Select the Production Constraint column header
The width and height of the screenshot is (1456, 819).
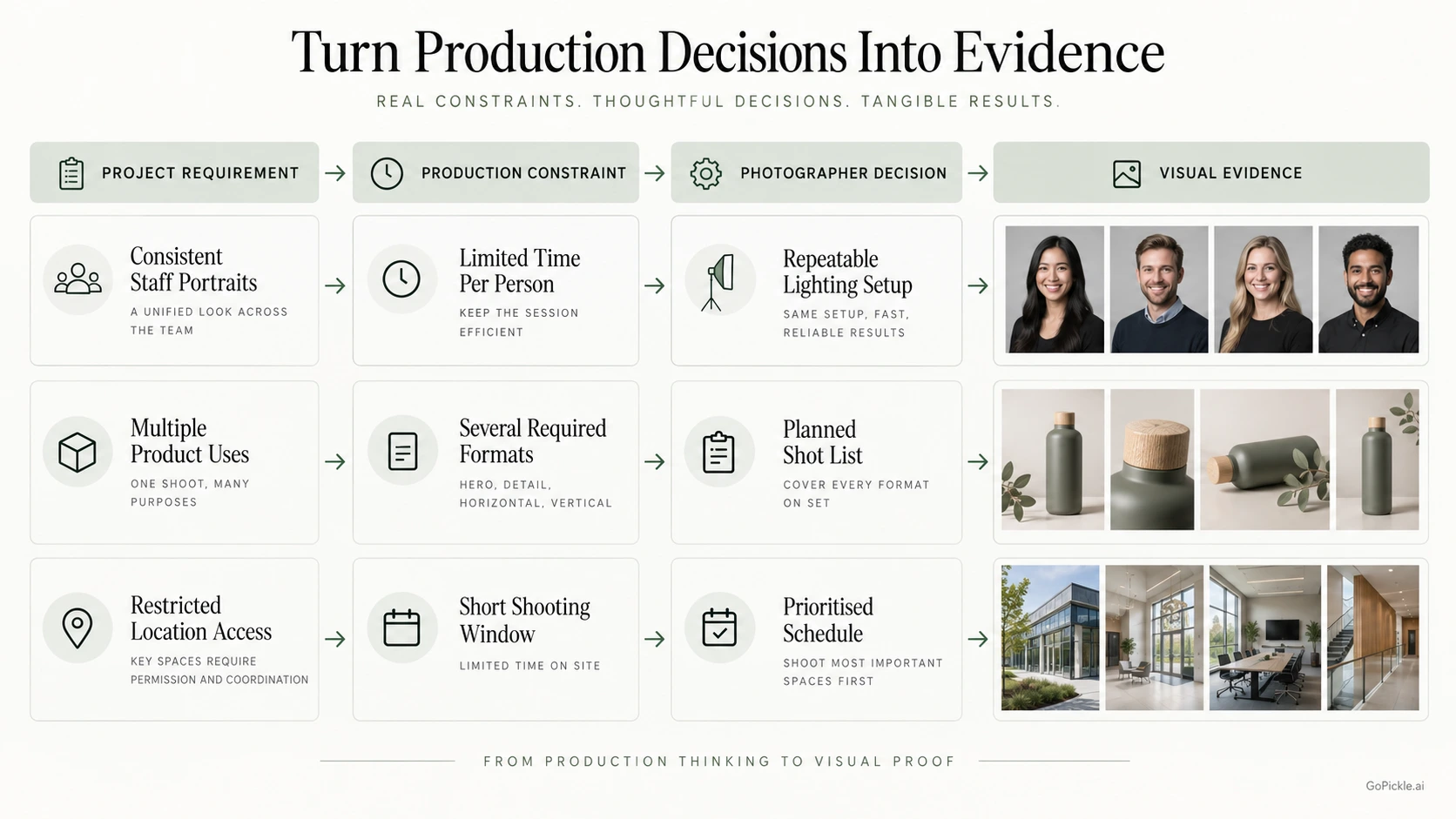point(495,173)
